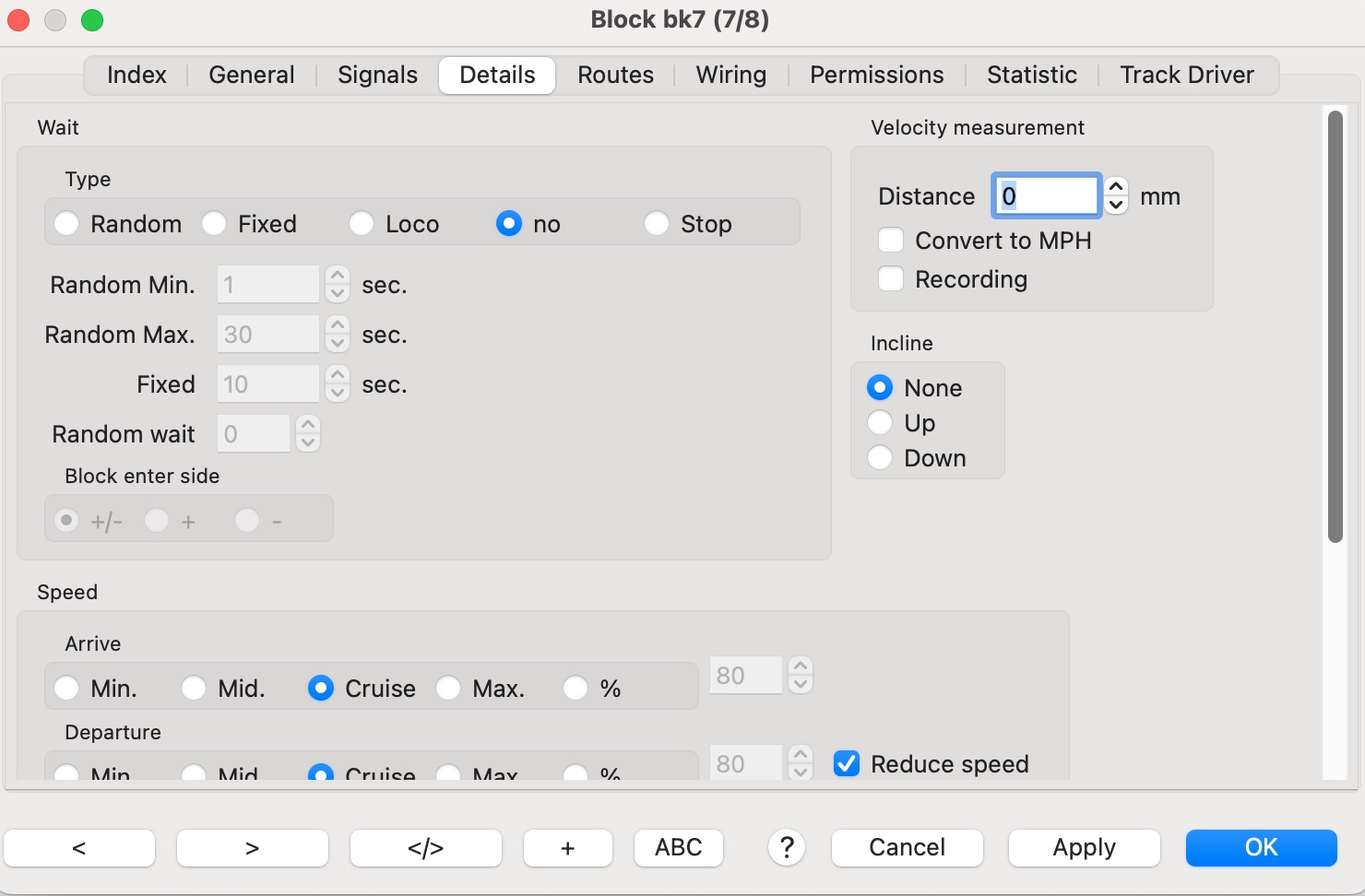This screenshot has height=896, width=1365.
Task: Go to previous block with < button
Action: (79, 848)
